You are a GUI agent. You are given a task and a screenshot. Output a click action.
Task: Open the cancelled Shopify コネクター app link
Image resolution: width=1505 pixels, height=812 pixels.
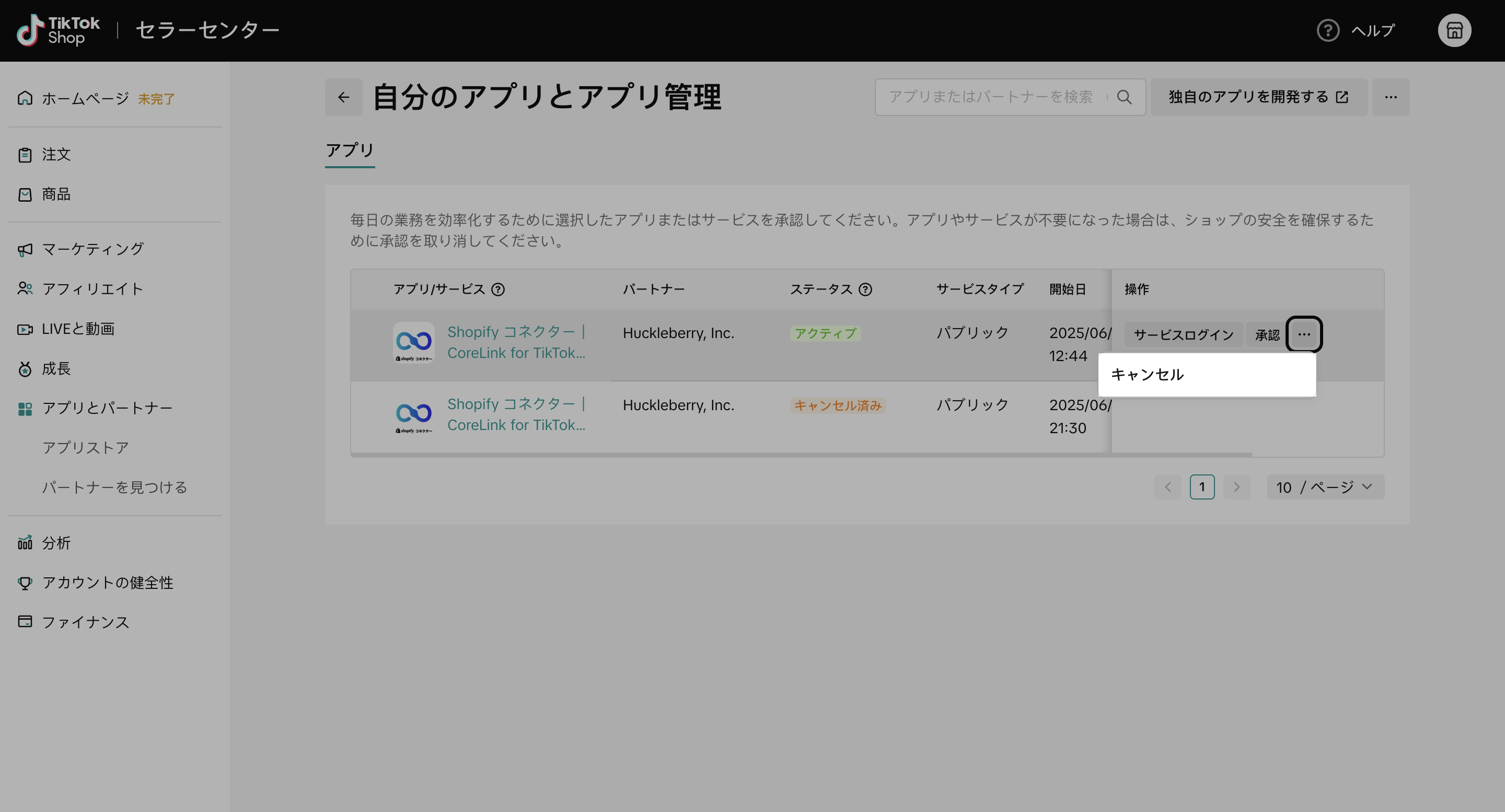pyautogui.click(x=516, y=414)
